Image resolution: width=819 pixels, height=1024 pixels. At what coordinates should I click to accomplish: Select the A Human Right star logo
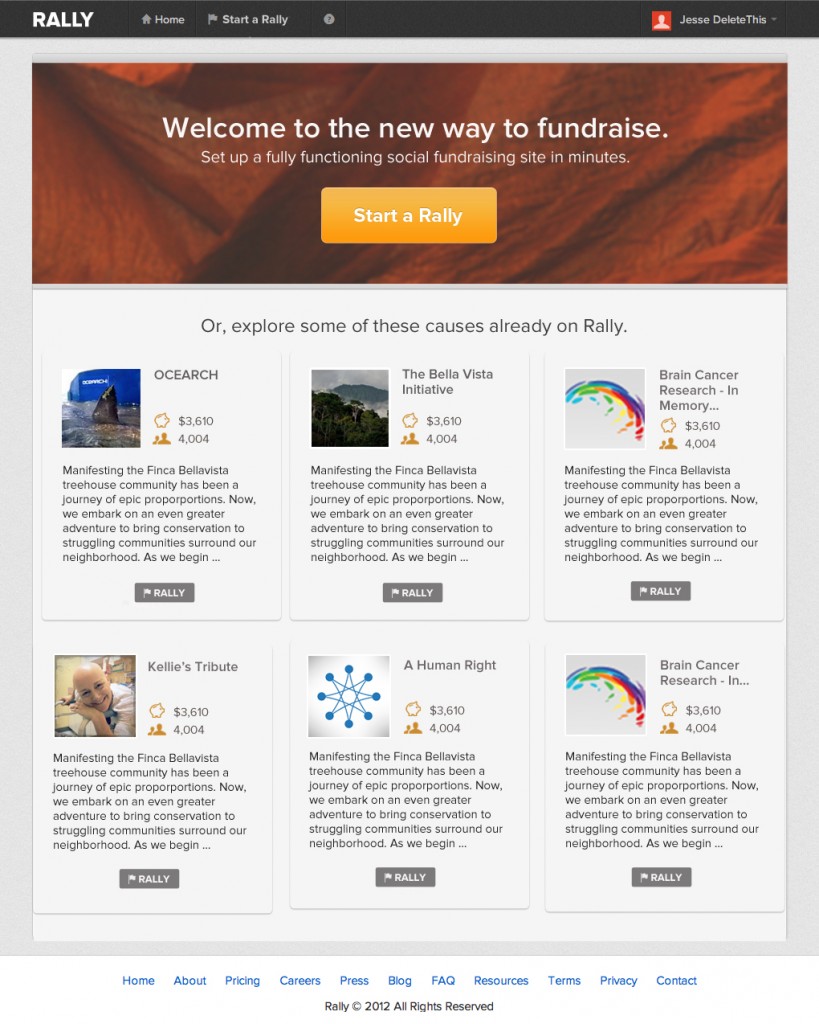349,696
